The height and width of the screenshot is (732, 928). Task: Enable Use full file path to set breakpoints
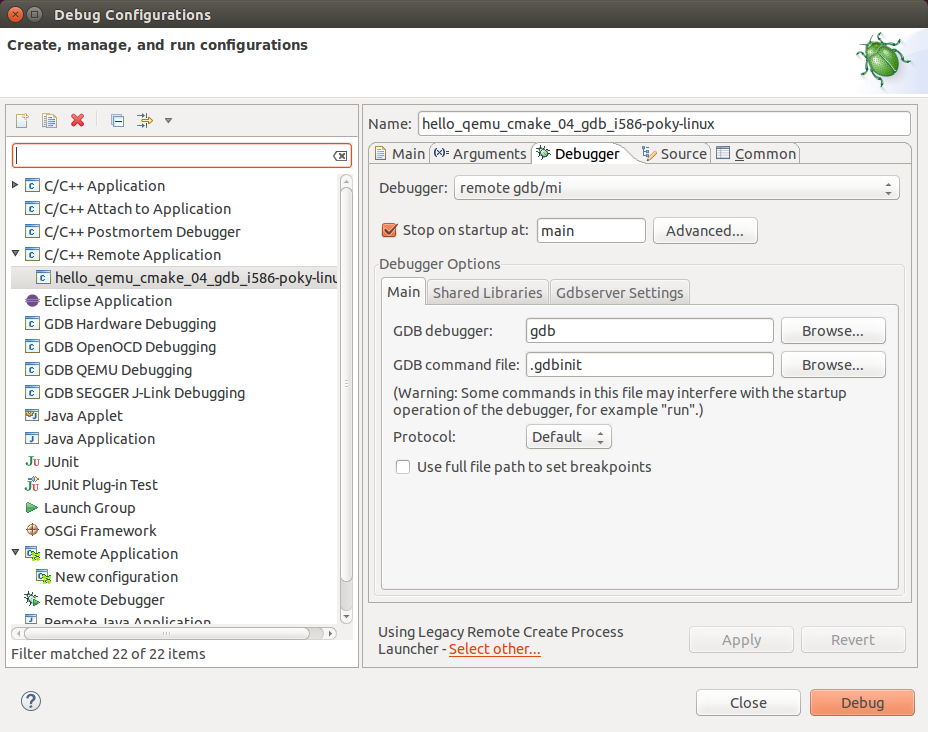click(402, 466)
